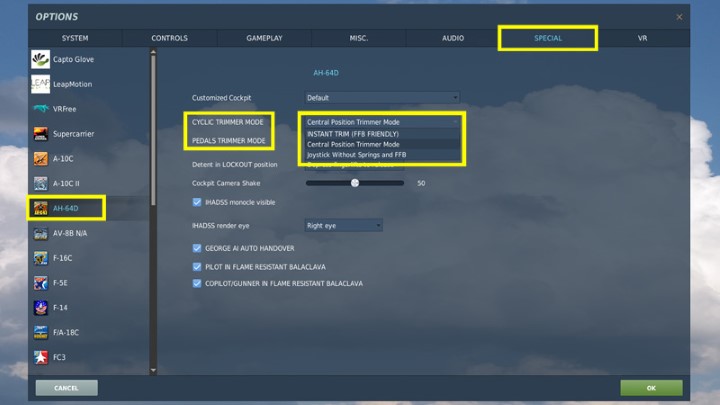Viewport: 720px width, 405px height.
Task: Switch to the SPECIAL tab
Action: coord(548,38)
